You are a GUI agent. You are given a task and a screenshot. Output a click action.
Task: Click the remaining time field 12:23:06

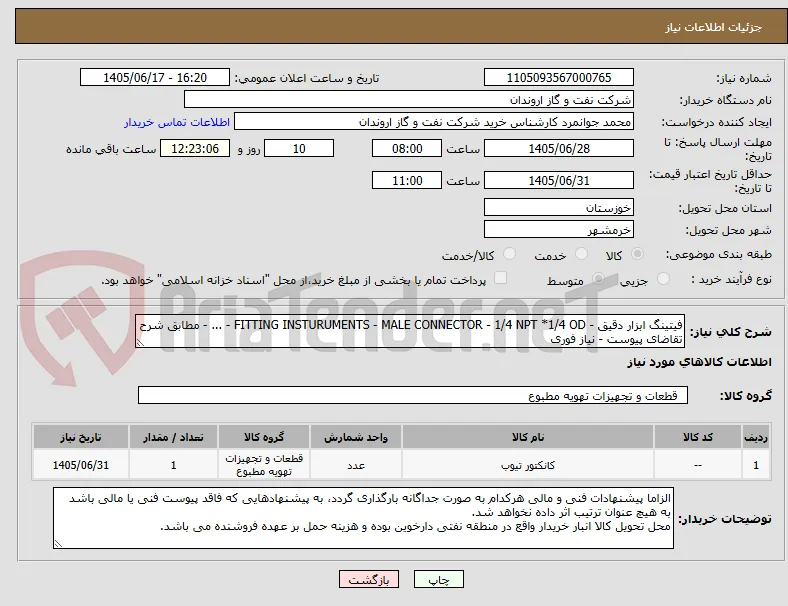point(195,148)
